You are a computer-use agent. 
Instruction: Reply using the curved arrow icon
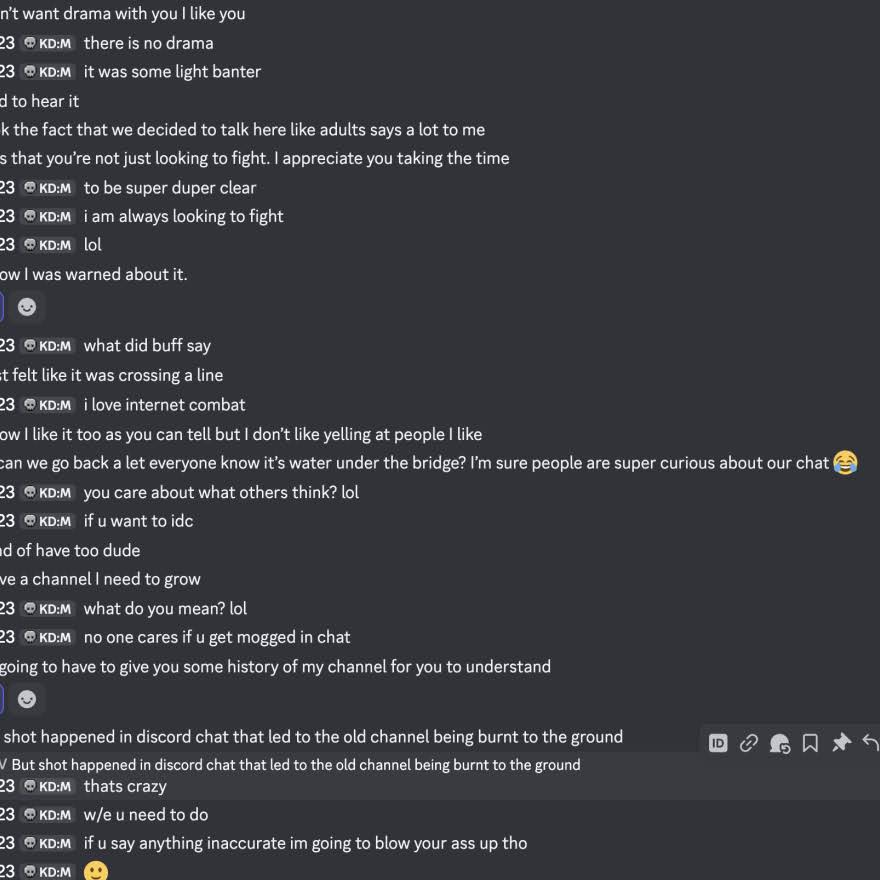[x=870, y=743]
